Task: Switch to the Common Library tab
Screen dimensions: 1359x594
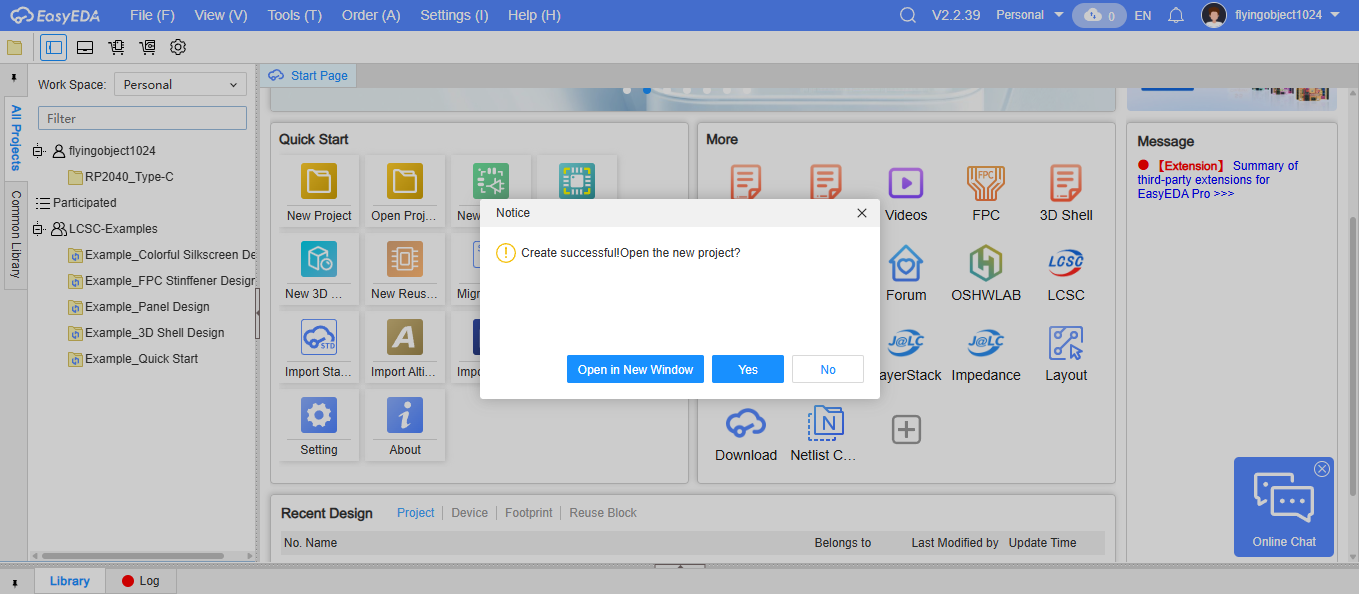Action: point(16,234)
